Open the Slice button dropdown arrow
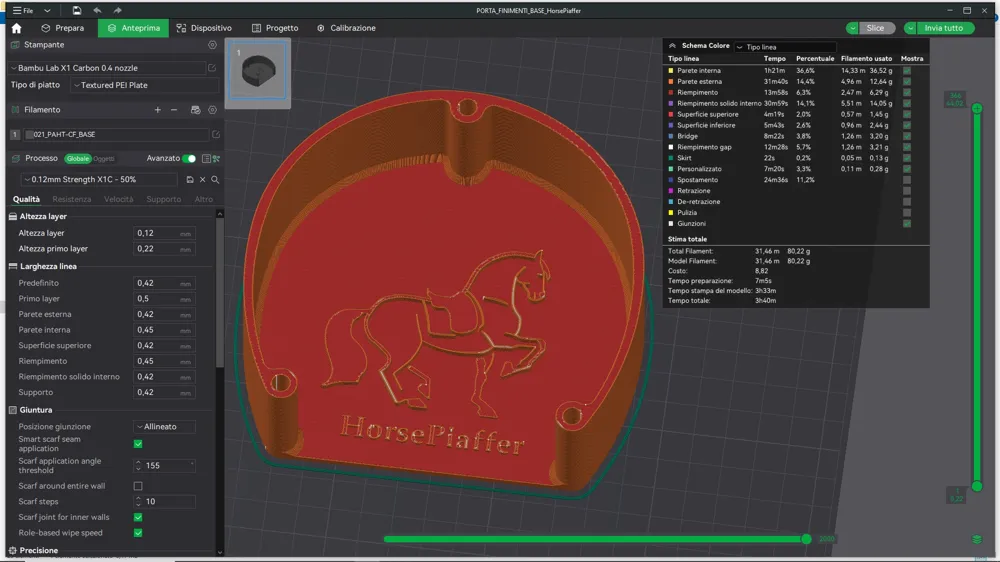The image size is (1000, 562). tap(852, 28)
